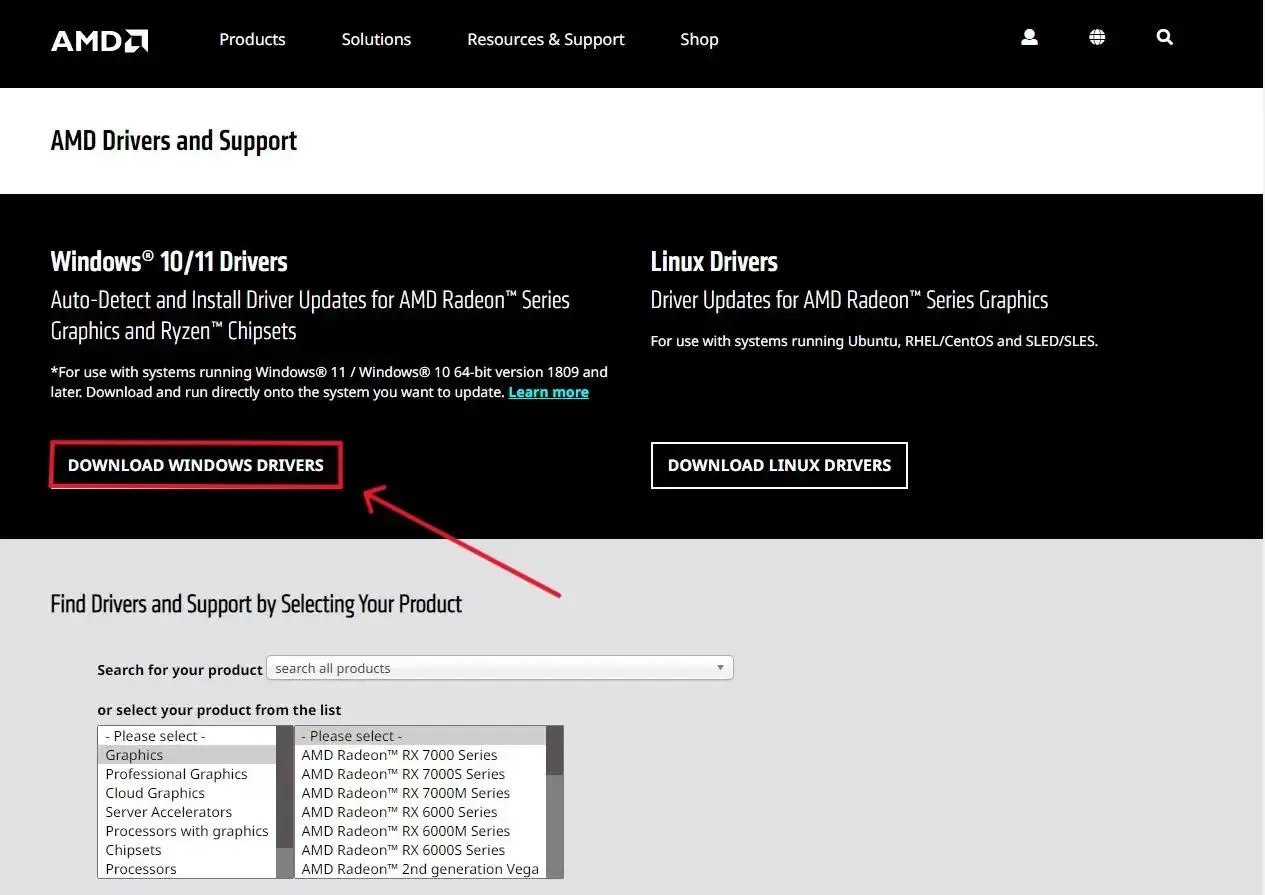Go to the Shop menu item
The image size is (1265, 895).
(699, 39)
